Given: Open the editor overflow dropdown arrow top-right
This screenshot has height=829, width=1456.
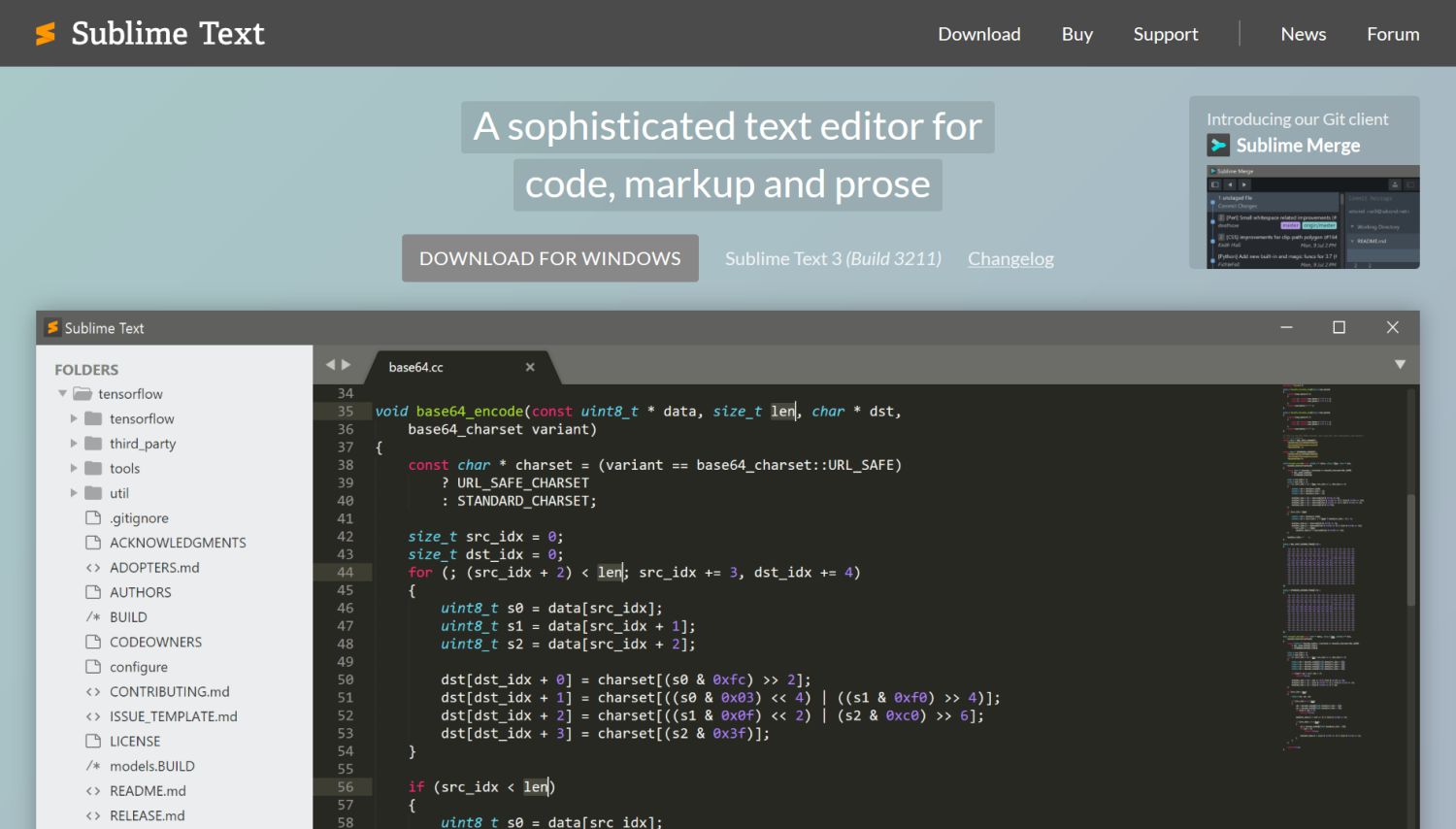Looking at the screenshot, I should 1400,363.
